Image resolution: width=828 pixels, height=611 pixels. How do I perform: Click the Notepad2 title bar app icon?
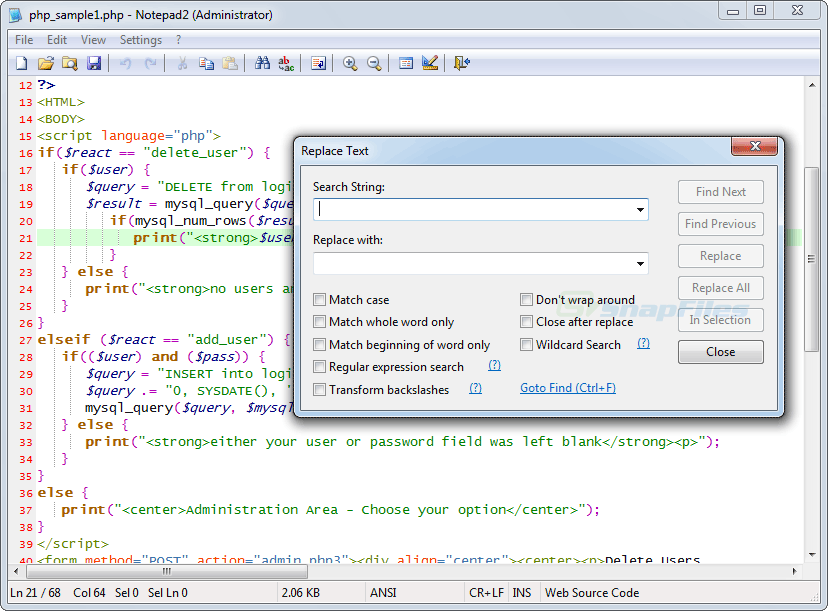click(x=16, y=15)
